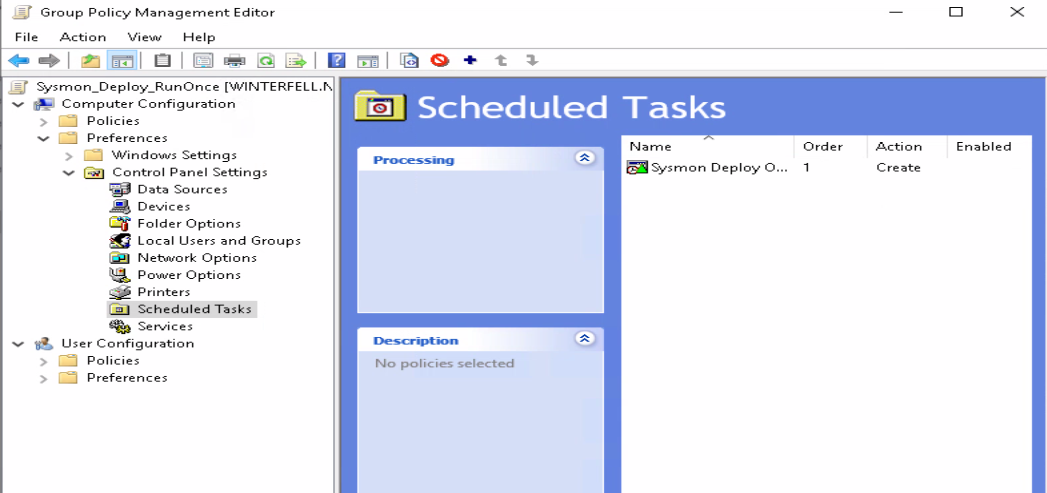1047x493 pixels.
Task: Click the Export List toolbar icon
Action: click(x=295, y=61)
